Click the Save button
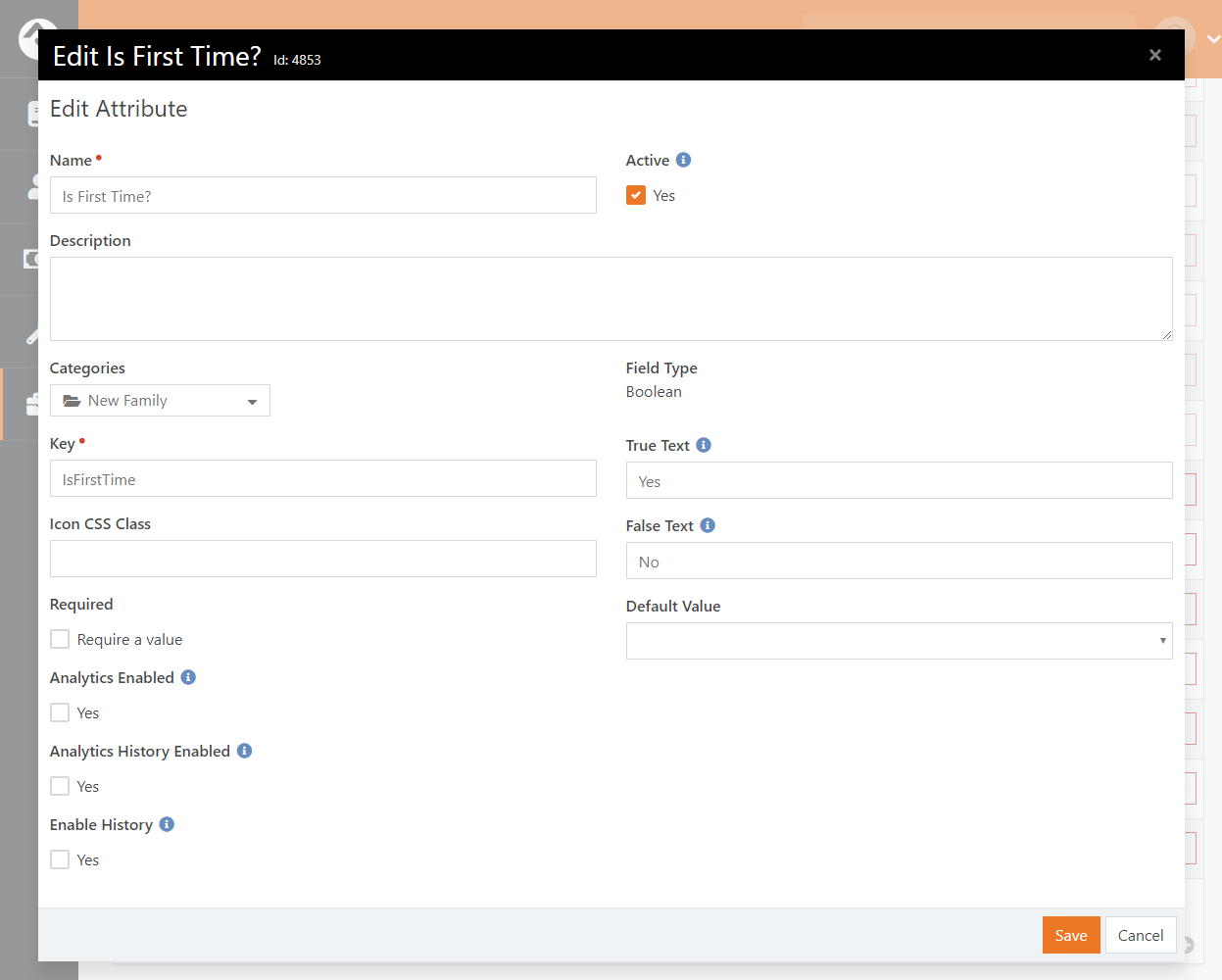Image resolution: width=1222 pixels, height=980 pixels. click(1071, 935)
